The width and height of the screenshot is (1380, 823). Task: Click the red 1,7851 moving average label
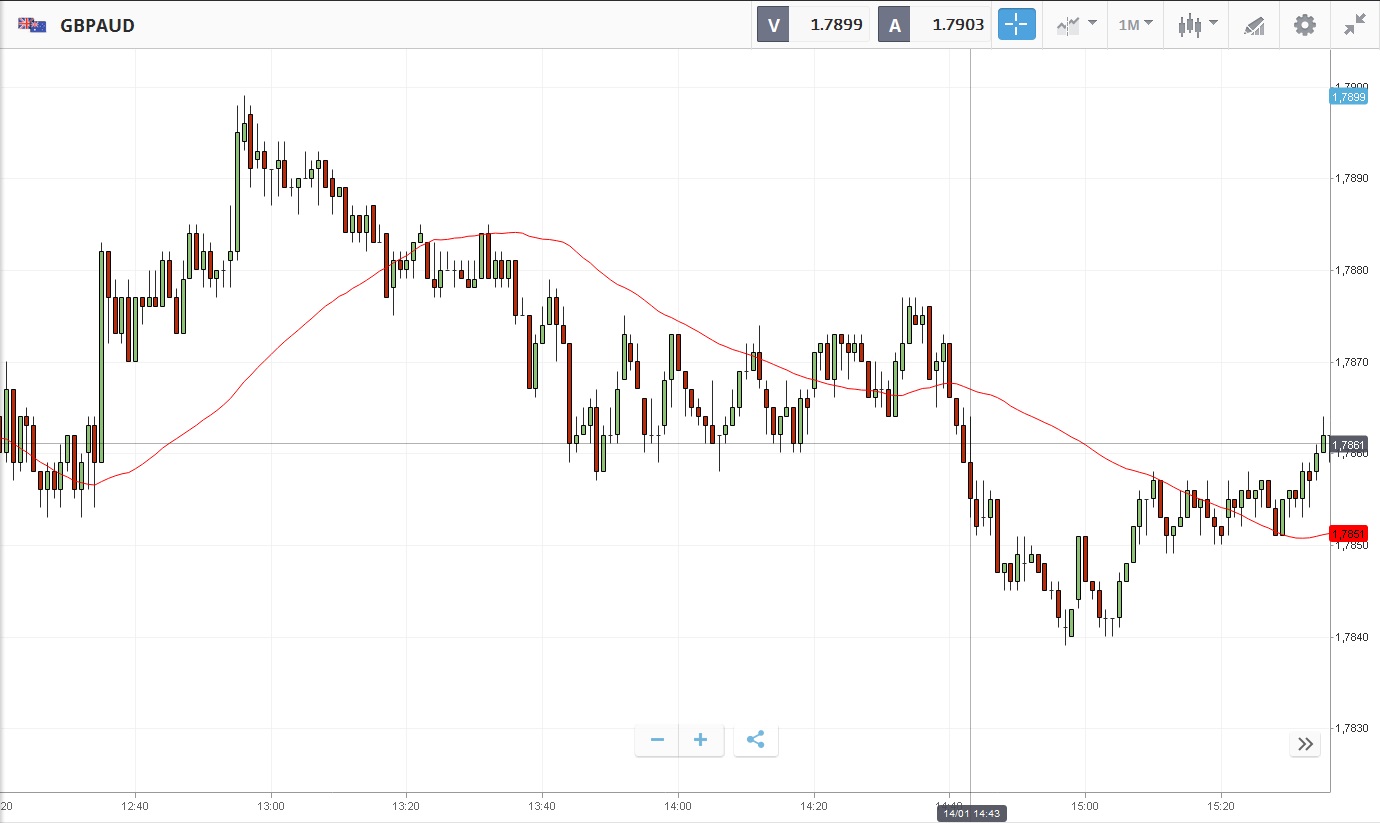pyautogui.click(x=1348, y=534)
